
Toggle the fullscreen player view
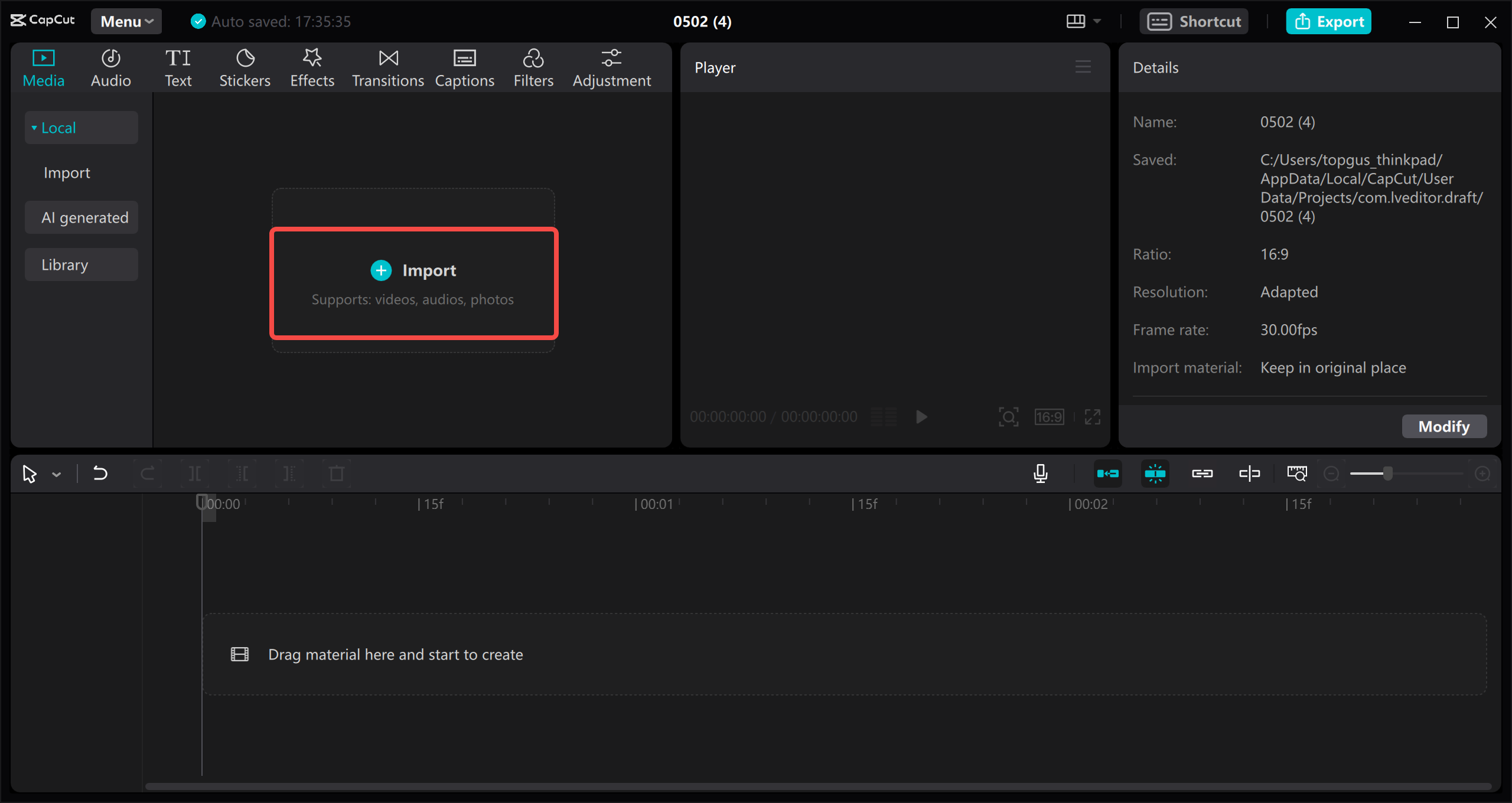point(1093,418)
